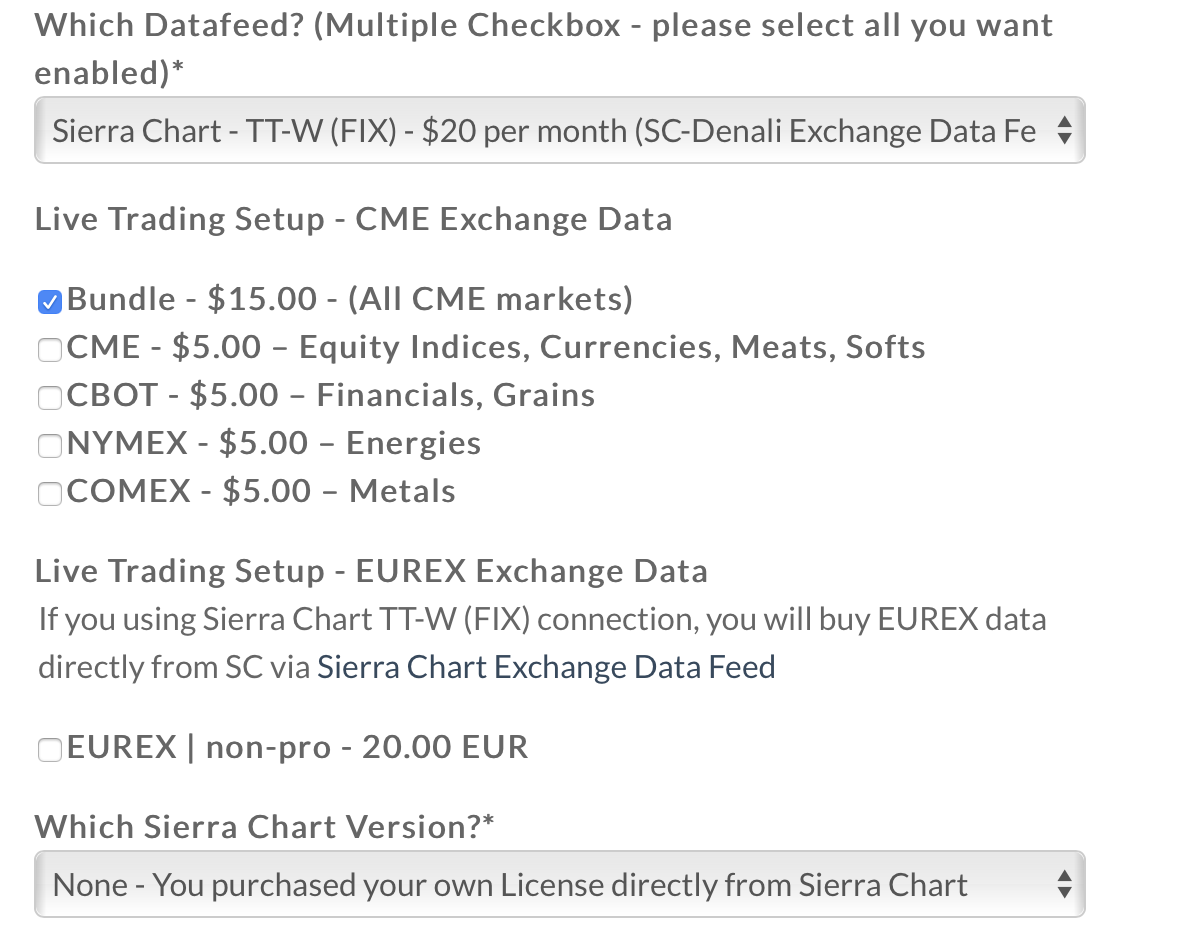
Task: Click the Datafeed dropdown arrow stepper
Action: 1064,131
